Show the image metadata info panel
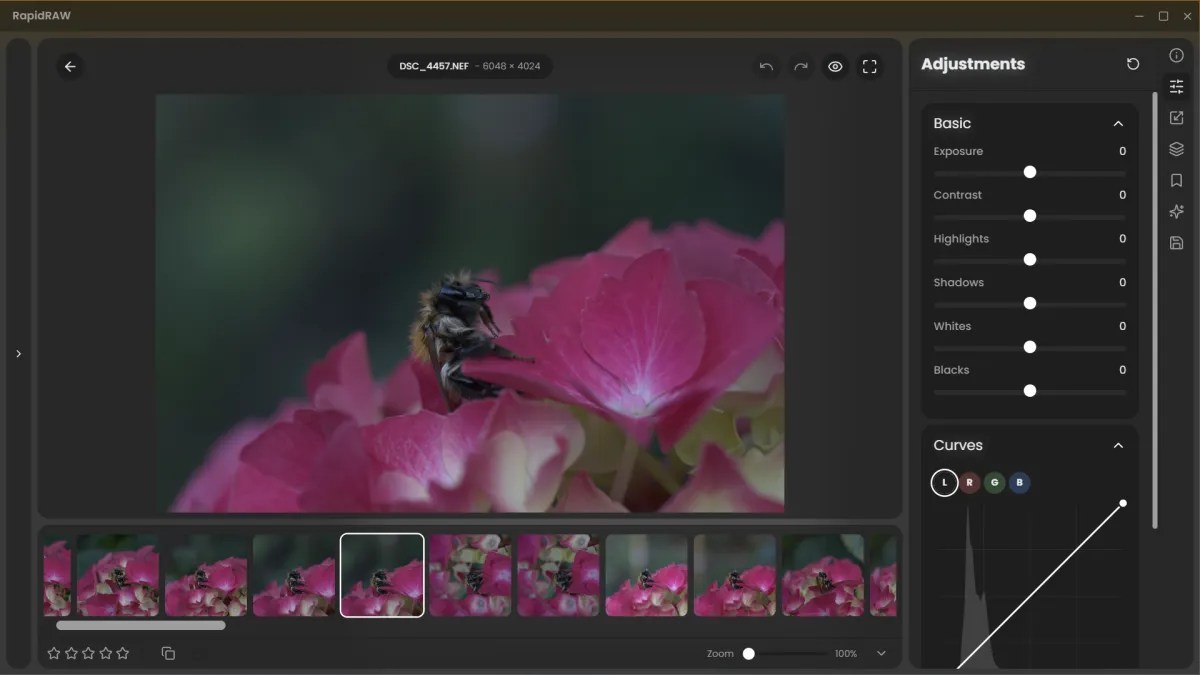The image size is (1200, 675). click(x=1177, y=55)
